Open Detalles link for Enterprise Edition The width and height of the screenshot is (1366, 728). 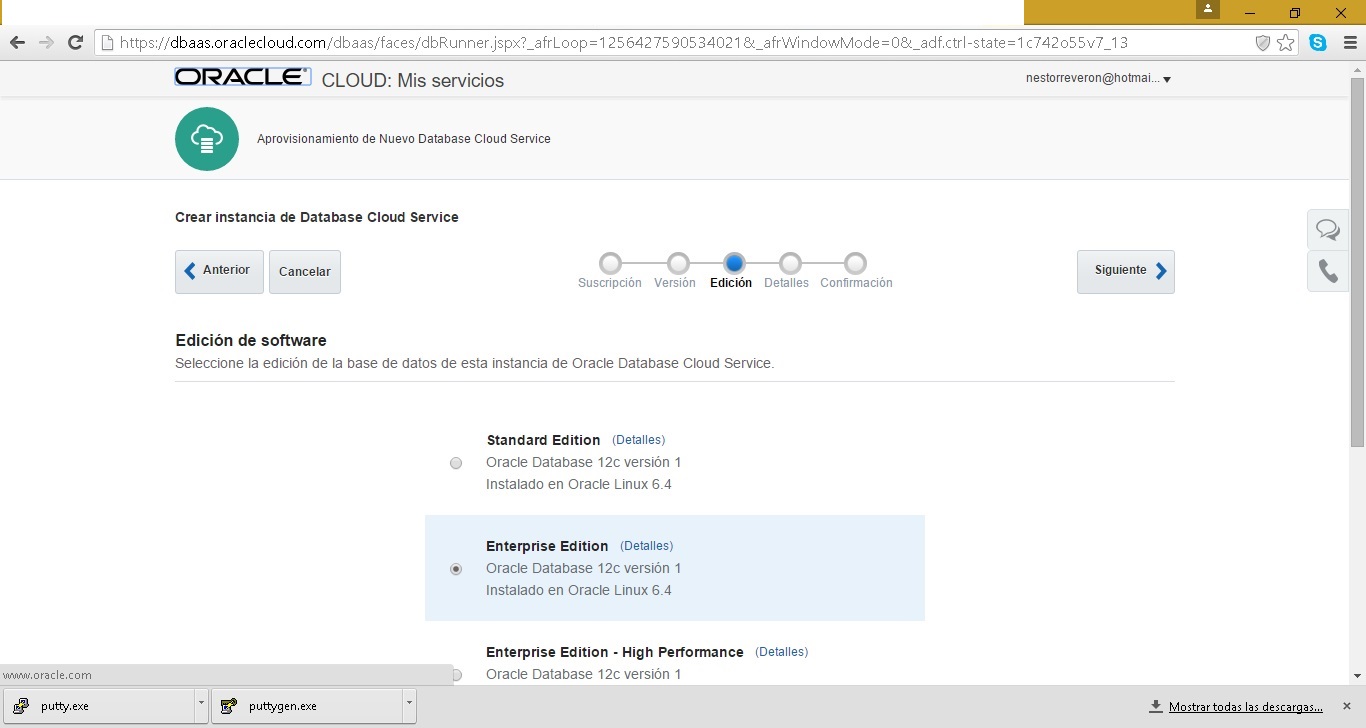646,546
